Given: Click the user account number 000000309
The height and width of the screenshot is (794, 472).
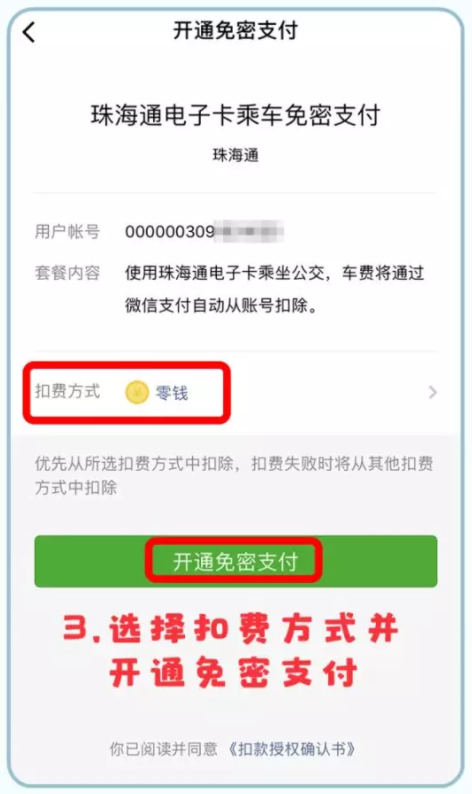Looking at the screenshot, I should [x=170, y=232].
